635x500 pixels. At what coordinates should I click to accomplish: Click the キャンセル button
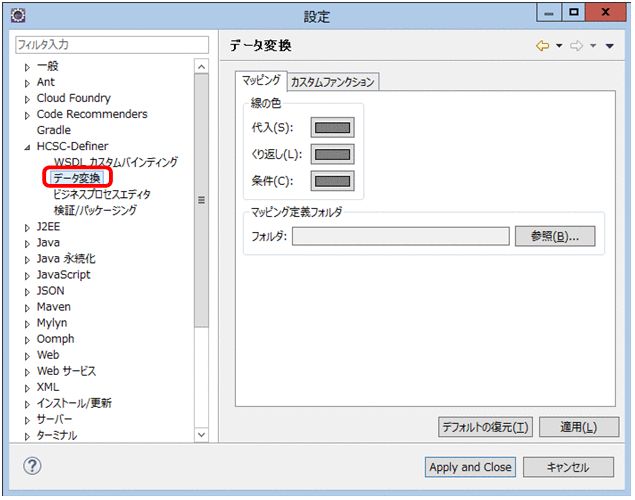click(568, 467)
